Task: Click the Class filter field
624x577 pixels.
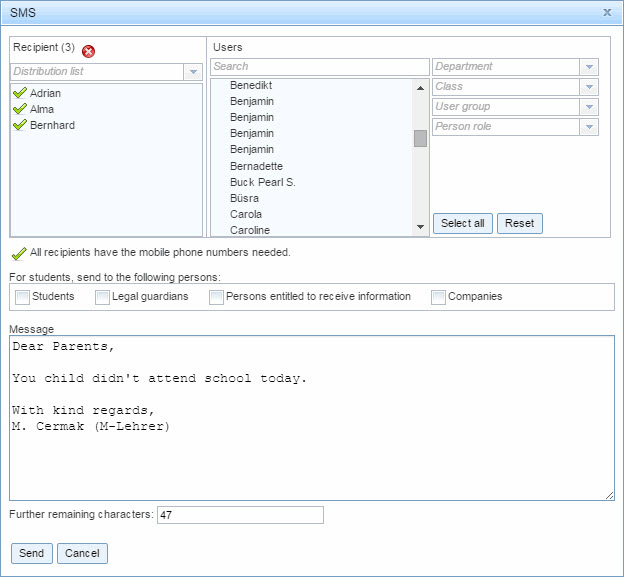Action: coord(506,87)
